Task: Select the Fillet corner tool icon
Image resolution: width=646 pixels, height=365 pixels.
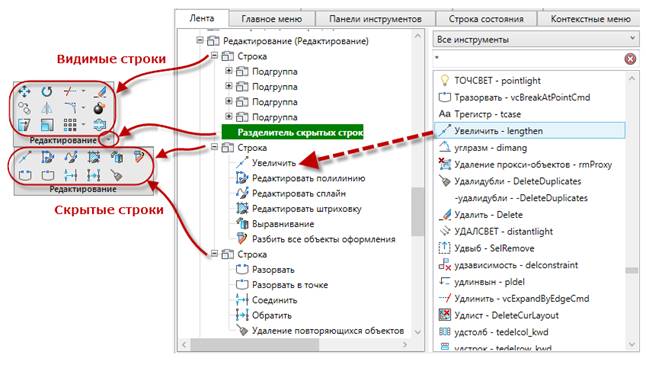Action: click(x=70, y=108)
